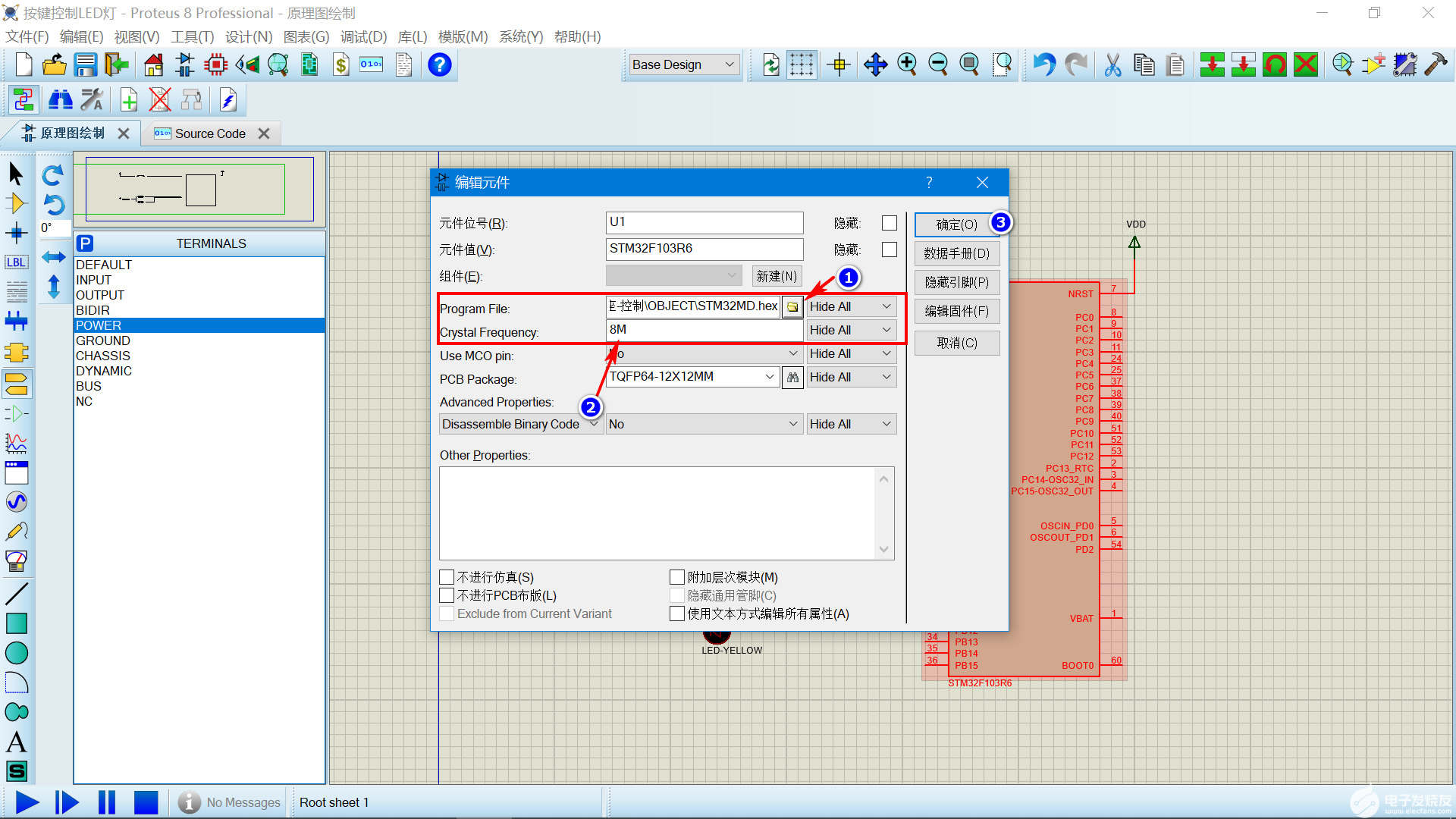The image size is (1456, 819).
Task: Open the 调试(D) menu
Action: click(363, 37)
